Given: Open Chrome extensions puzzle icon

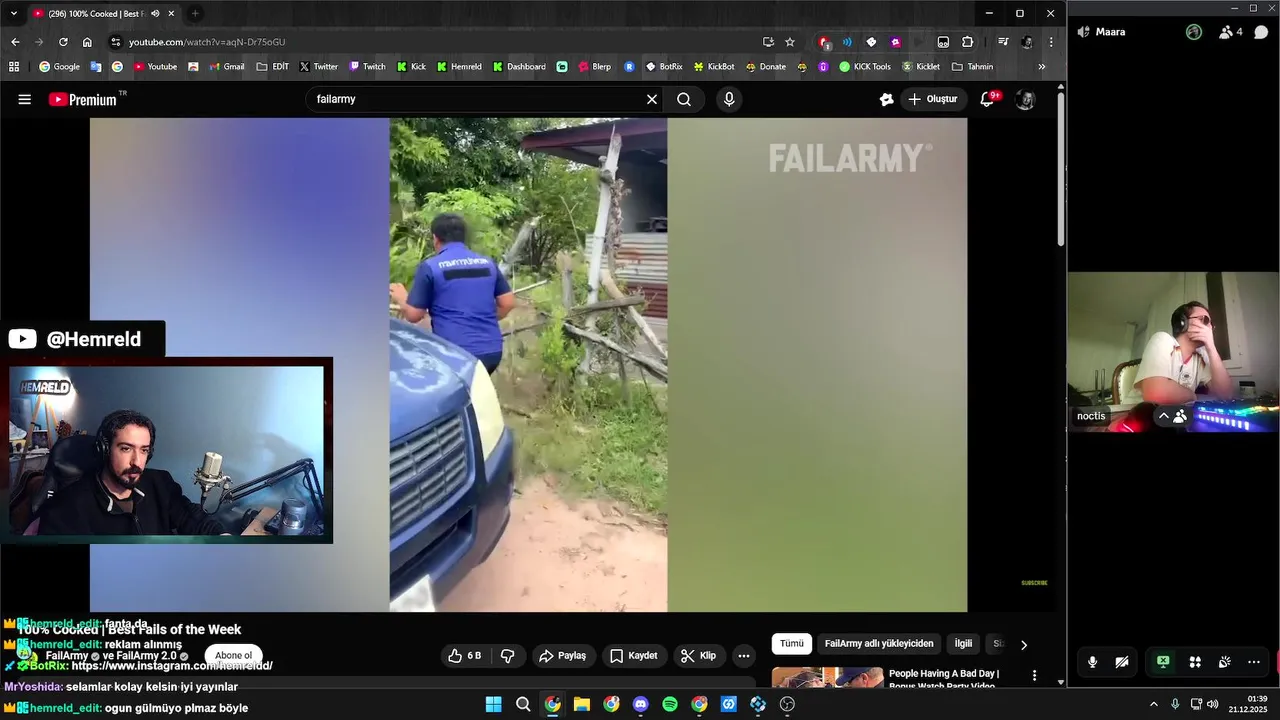Looking at the screenshot, I should [967, 42].
